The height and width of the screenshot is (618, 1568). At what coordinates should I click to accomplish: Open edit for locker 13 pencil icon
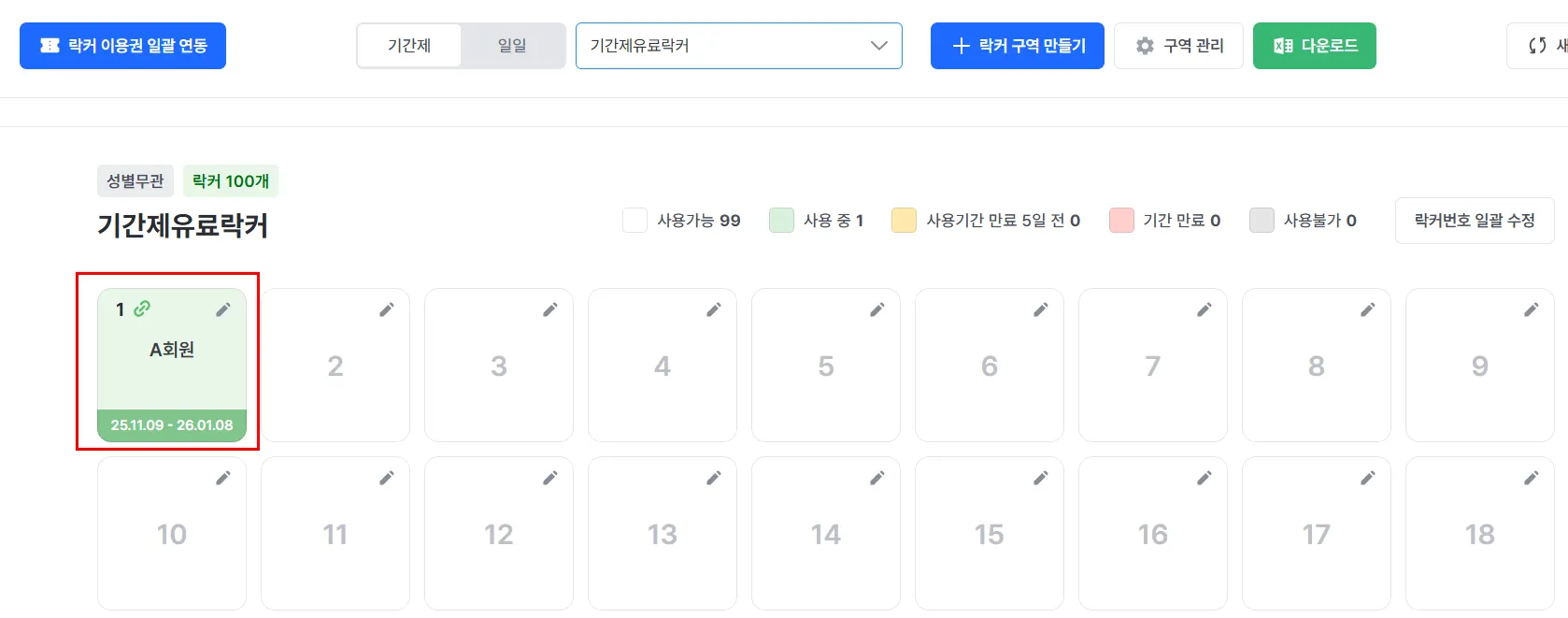[x=714, y=478]
